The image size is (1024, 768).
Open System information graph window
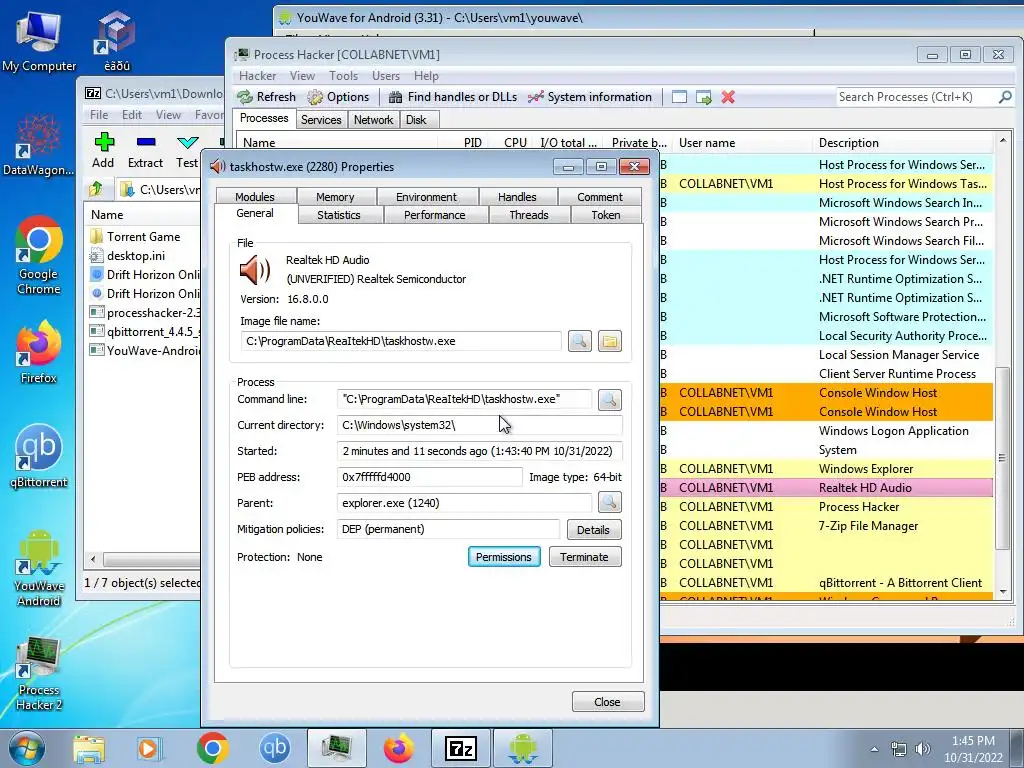point(590,97)
